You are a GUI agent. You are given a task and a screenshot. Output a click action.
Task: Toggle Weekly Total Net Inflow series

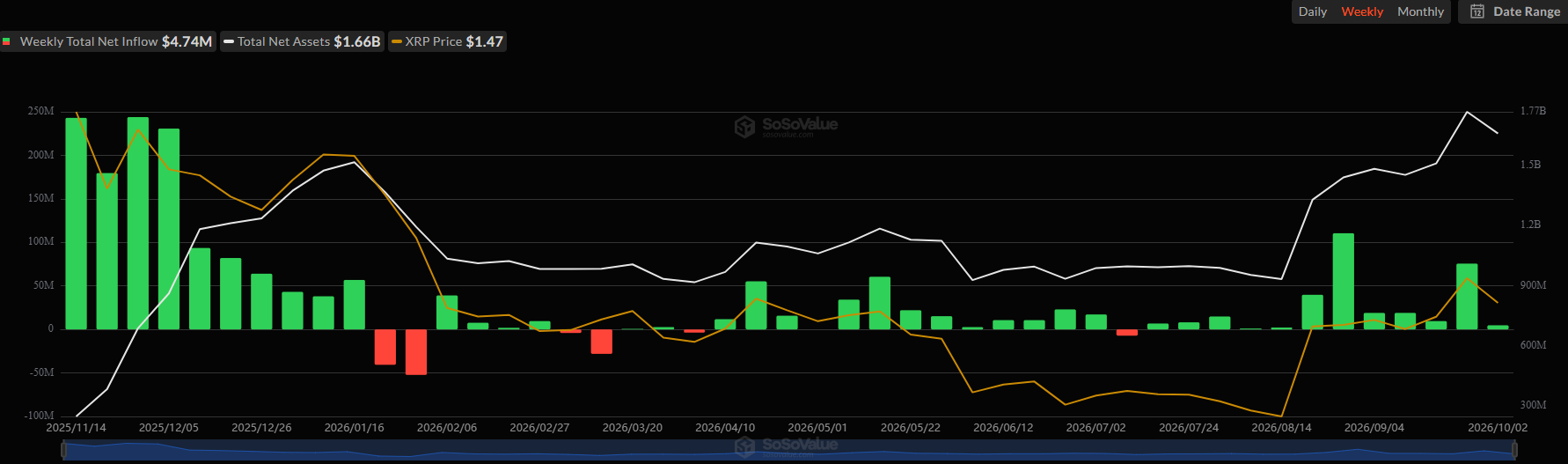(107, 41)
